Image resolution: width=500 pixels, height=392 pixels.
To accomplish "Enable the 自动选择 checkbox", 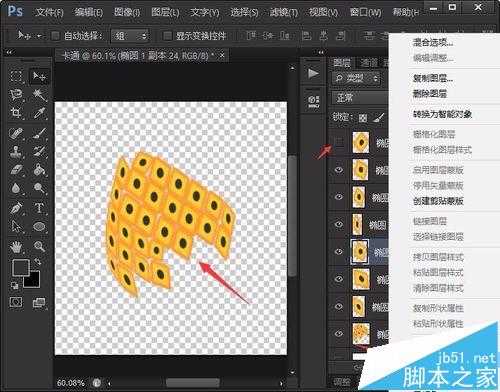I will coord(55,36).
